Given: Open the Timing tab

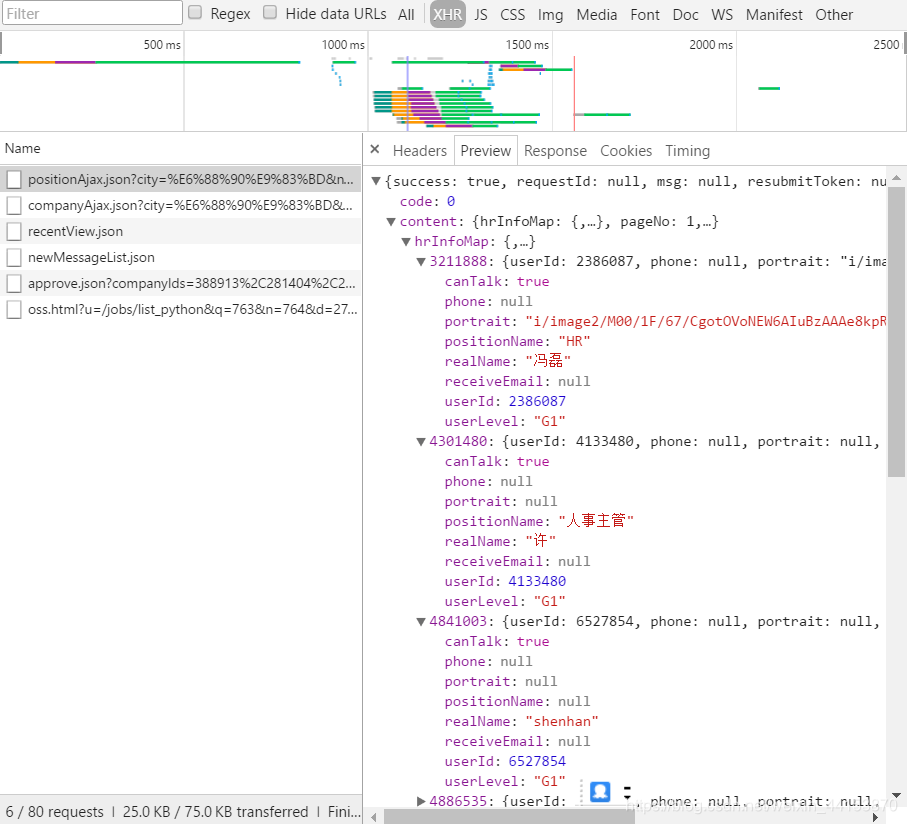Looking at the screenshot, I should [x=687, y=151].
